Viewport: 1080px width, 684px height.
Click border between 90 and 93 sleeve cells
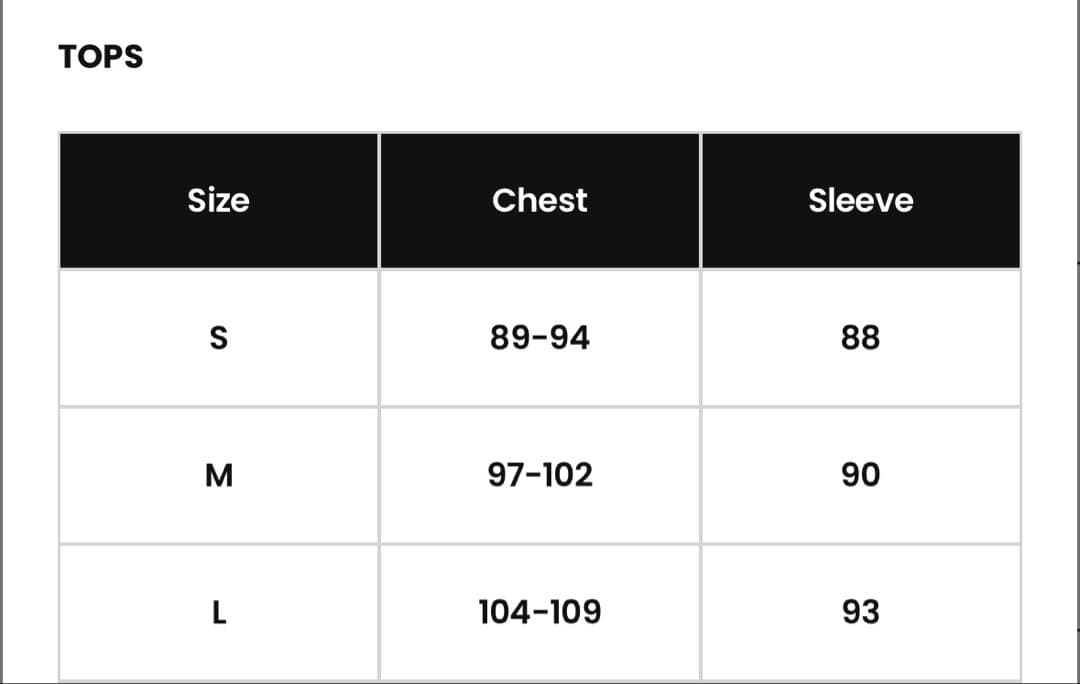click(x=861, y=544)
